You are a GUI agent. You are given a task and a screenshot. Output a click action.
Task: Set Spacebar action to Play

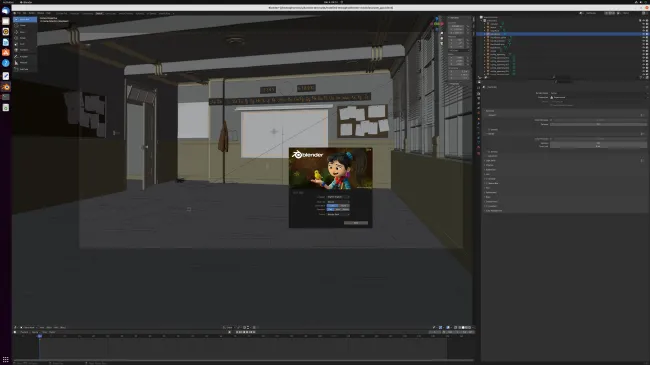330,209
